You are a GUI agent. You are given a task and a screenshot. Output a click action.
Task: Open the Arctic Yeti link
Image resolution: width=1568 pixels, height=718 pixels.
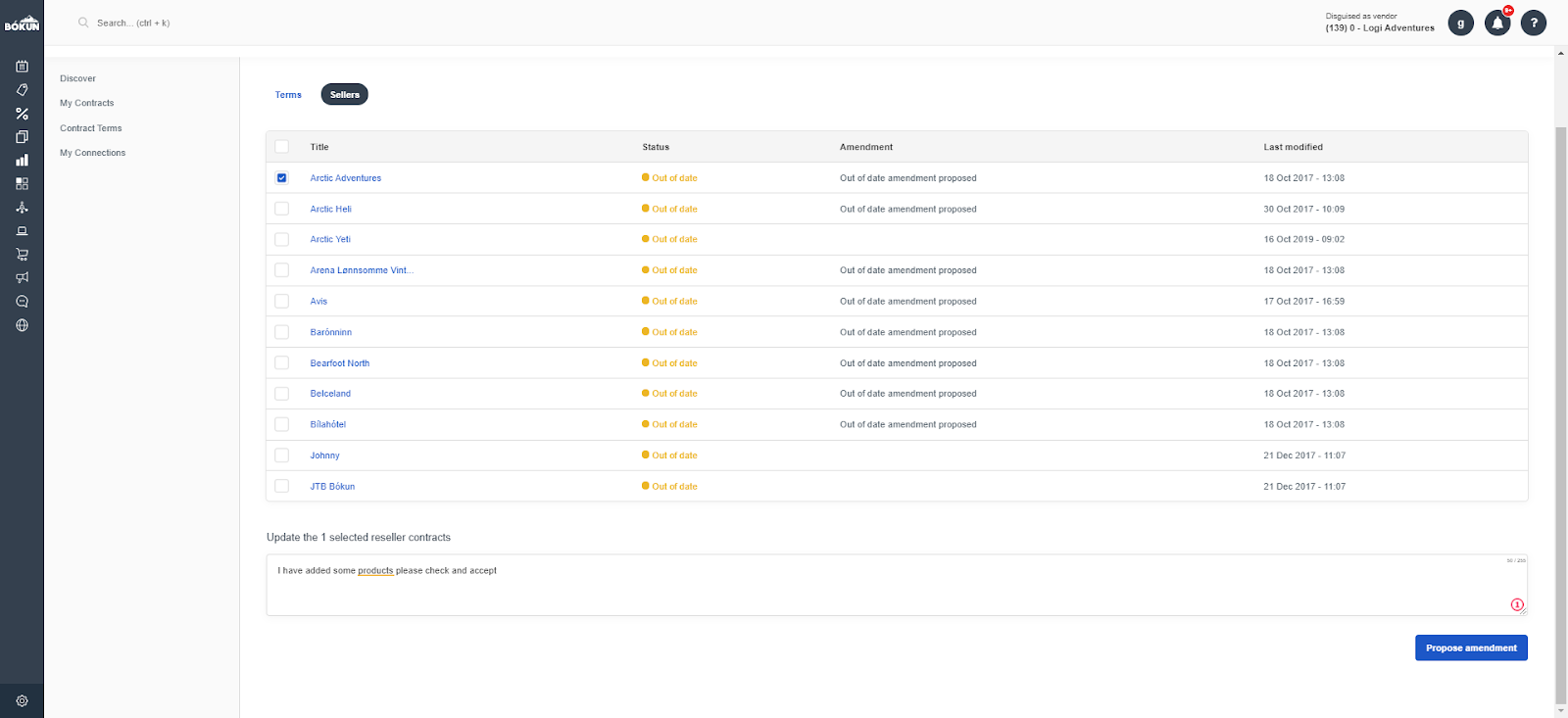[330, 240]
